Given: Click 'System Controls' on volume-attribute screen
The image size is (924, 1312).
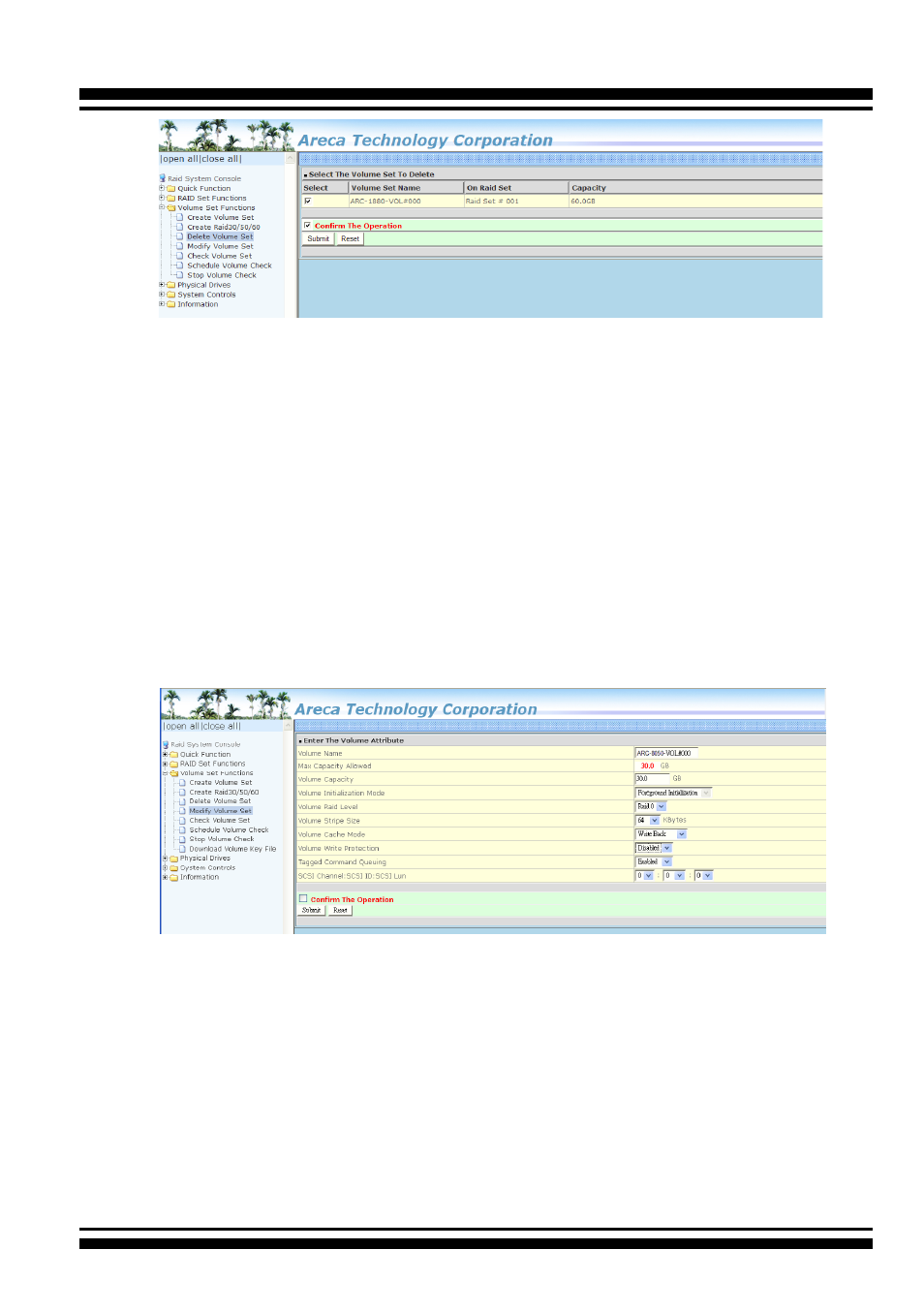Looking at the screenshot, I should point(207,867).
